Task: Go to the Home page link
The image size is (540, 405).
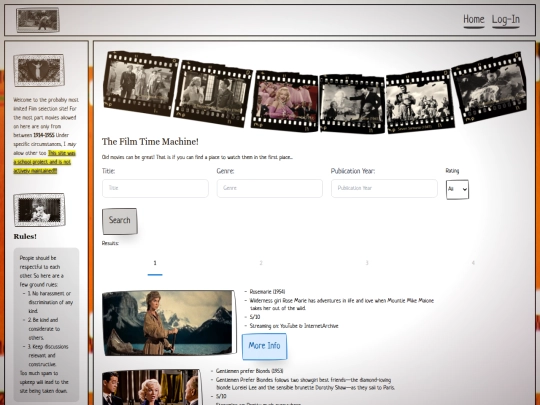Action: click(474, 20)
